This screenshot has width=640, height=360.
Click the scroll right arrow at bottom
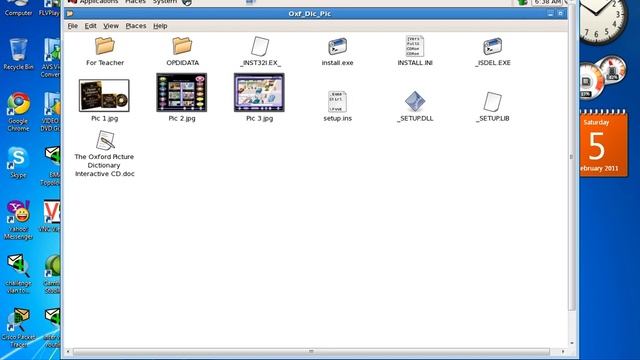[x=563, y=351]
